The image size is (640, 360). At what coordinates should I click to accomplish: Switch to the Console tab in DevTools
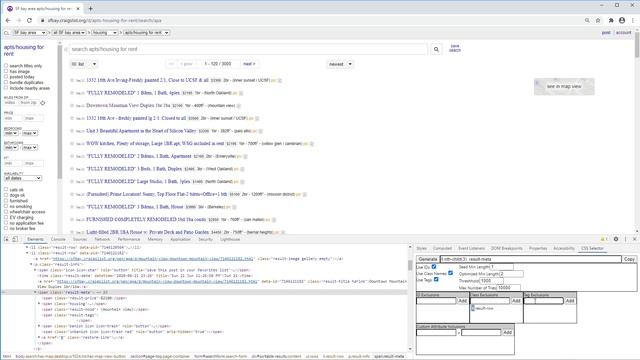58,239
